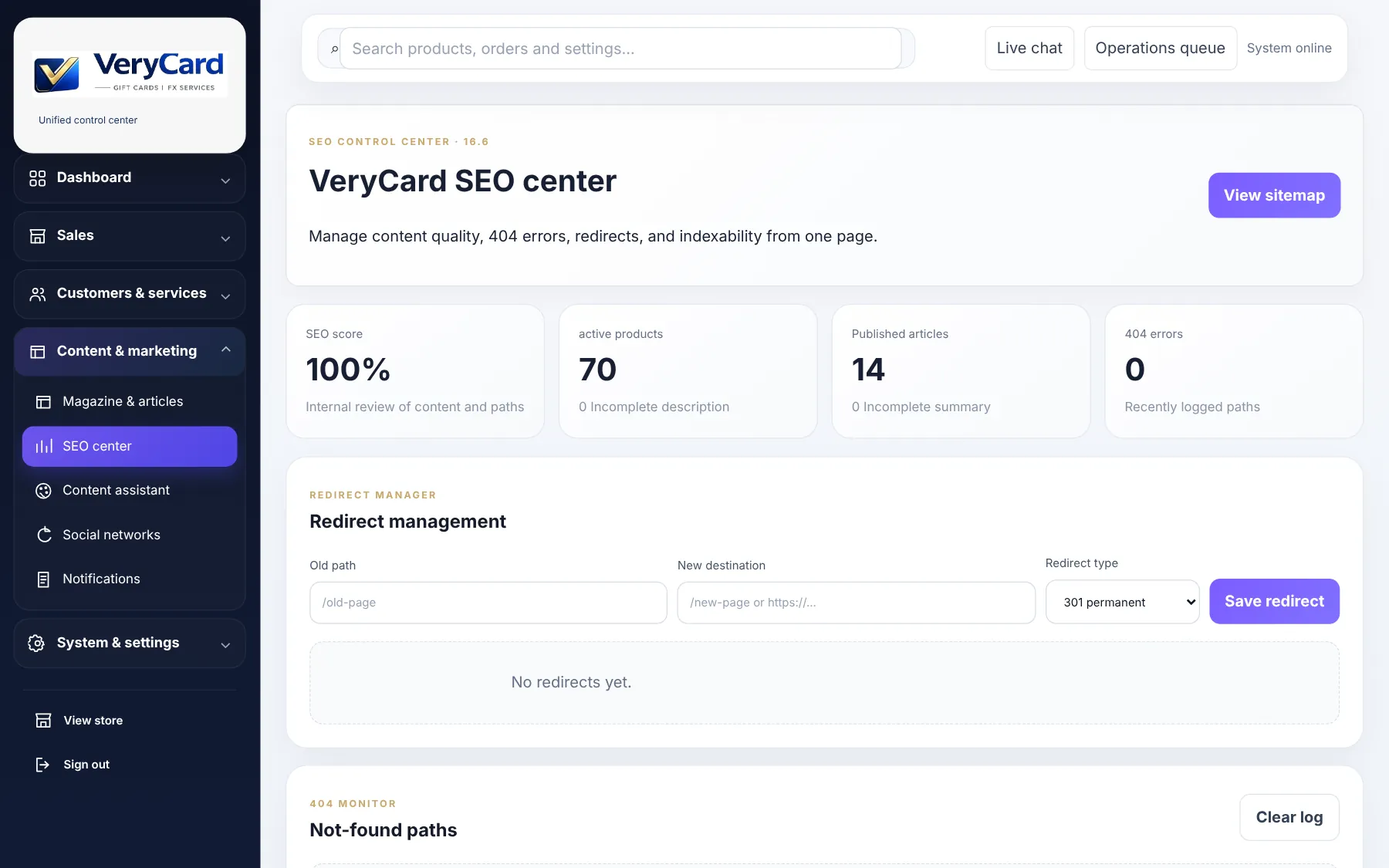Click the Sign out arrow icon
The width and height of the screenshot is (1389, 868).
(43, 765)
